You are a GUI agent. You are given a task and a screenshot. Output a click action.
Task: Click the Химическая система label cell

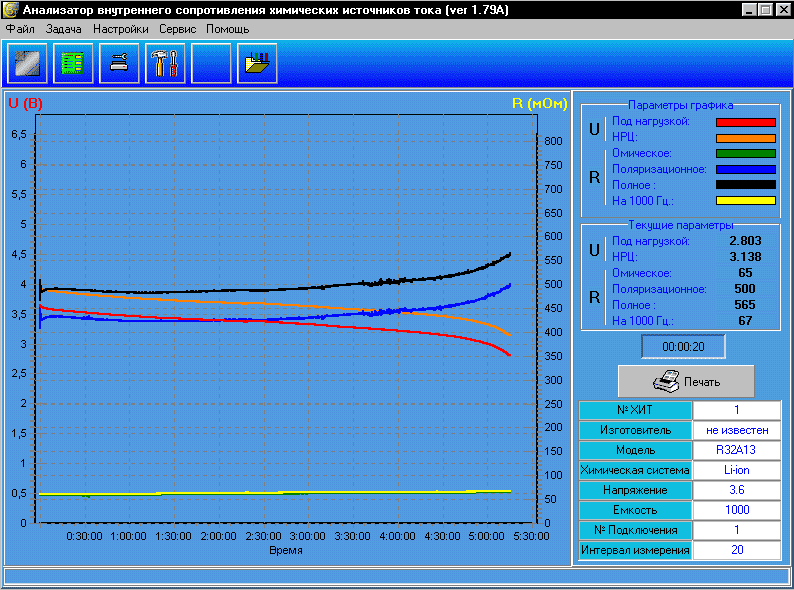[x=635, y=470]
